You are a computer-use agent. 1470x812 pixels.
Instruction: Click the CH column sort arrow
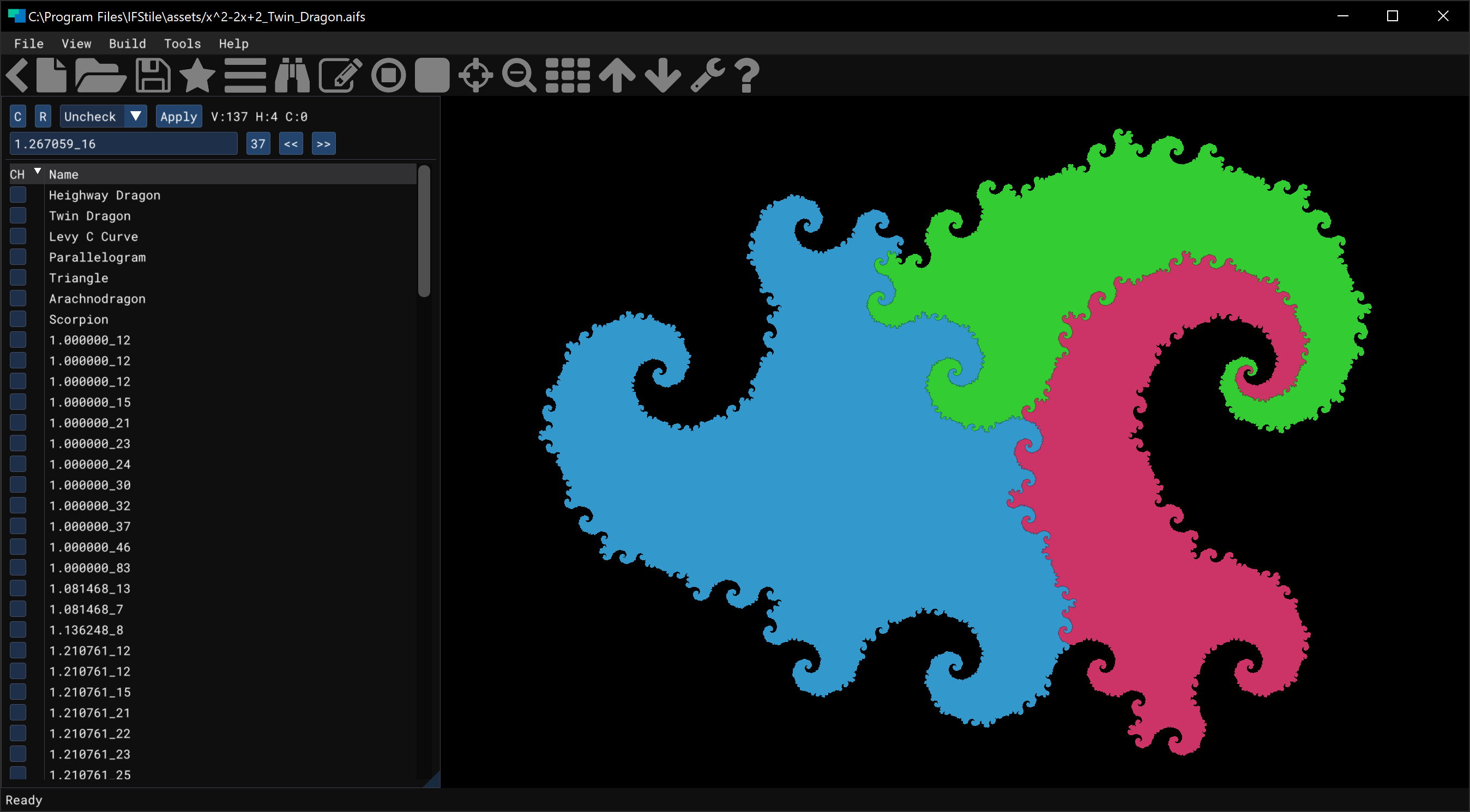click(38, 171)
